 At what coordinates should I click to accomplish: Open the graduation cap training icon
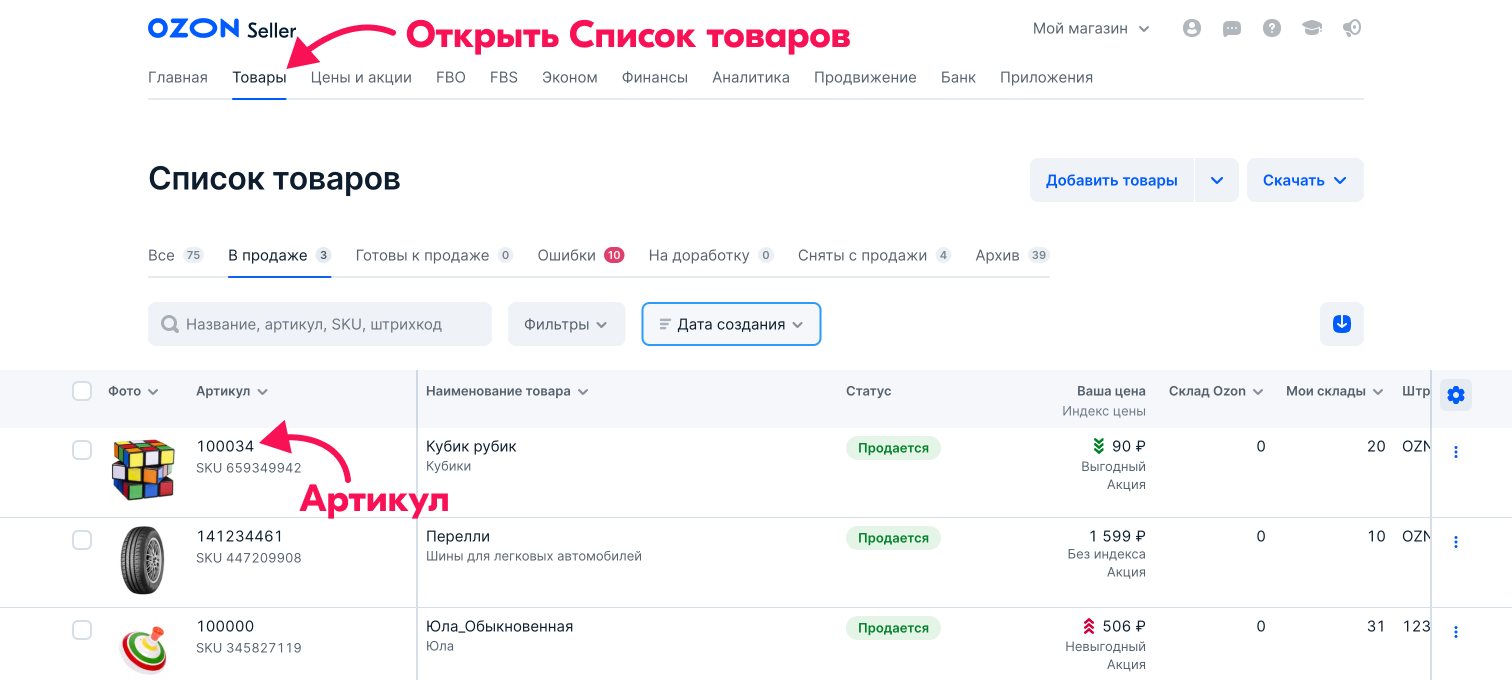(x=1312, y=29)
